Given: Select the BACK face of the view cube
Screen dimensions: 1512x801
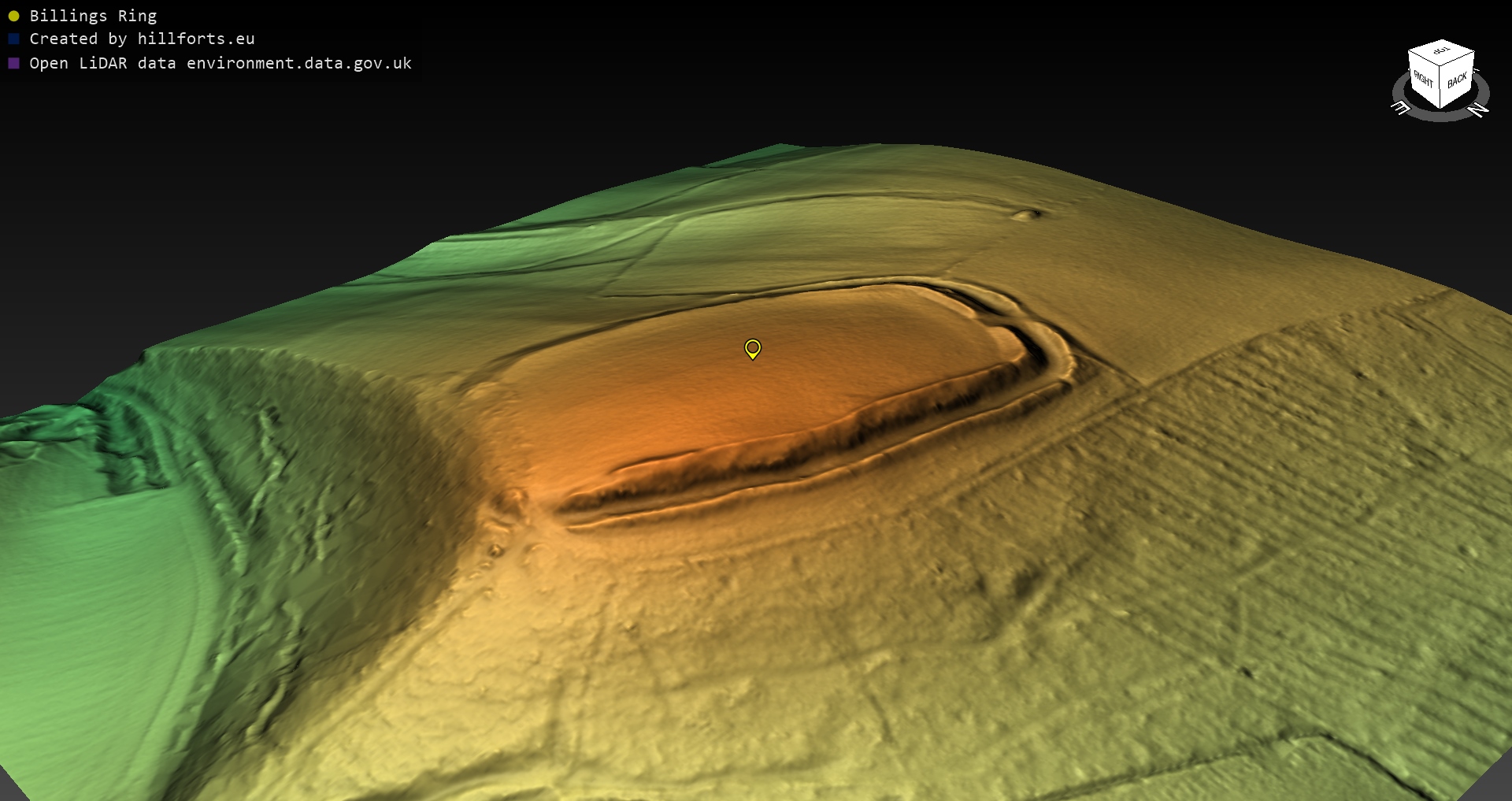Looking at the screenshot, I should (1457, 81).
